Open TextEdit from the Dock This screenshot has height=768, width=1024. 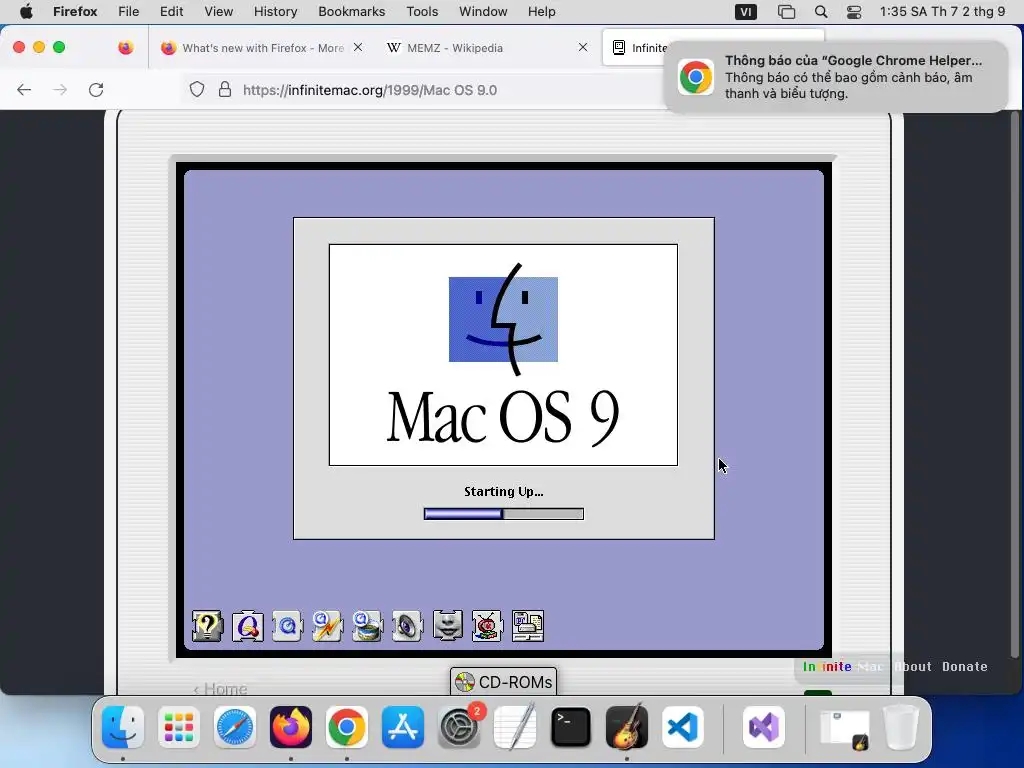coord(515,727)
